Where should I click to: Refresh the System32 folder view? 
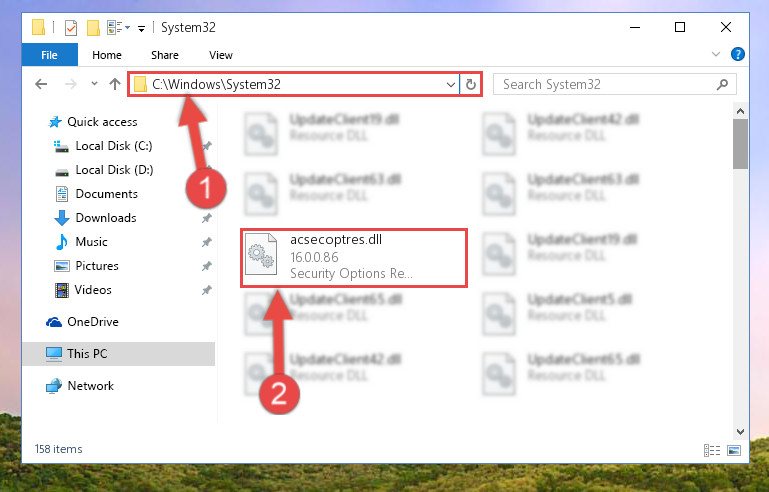coord(470,84)
